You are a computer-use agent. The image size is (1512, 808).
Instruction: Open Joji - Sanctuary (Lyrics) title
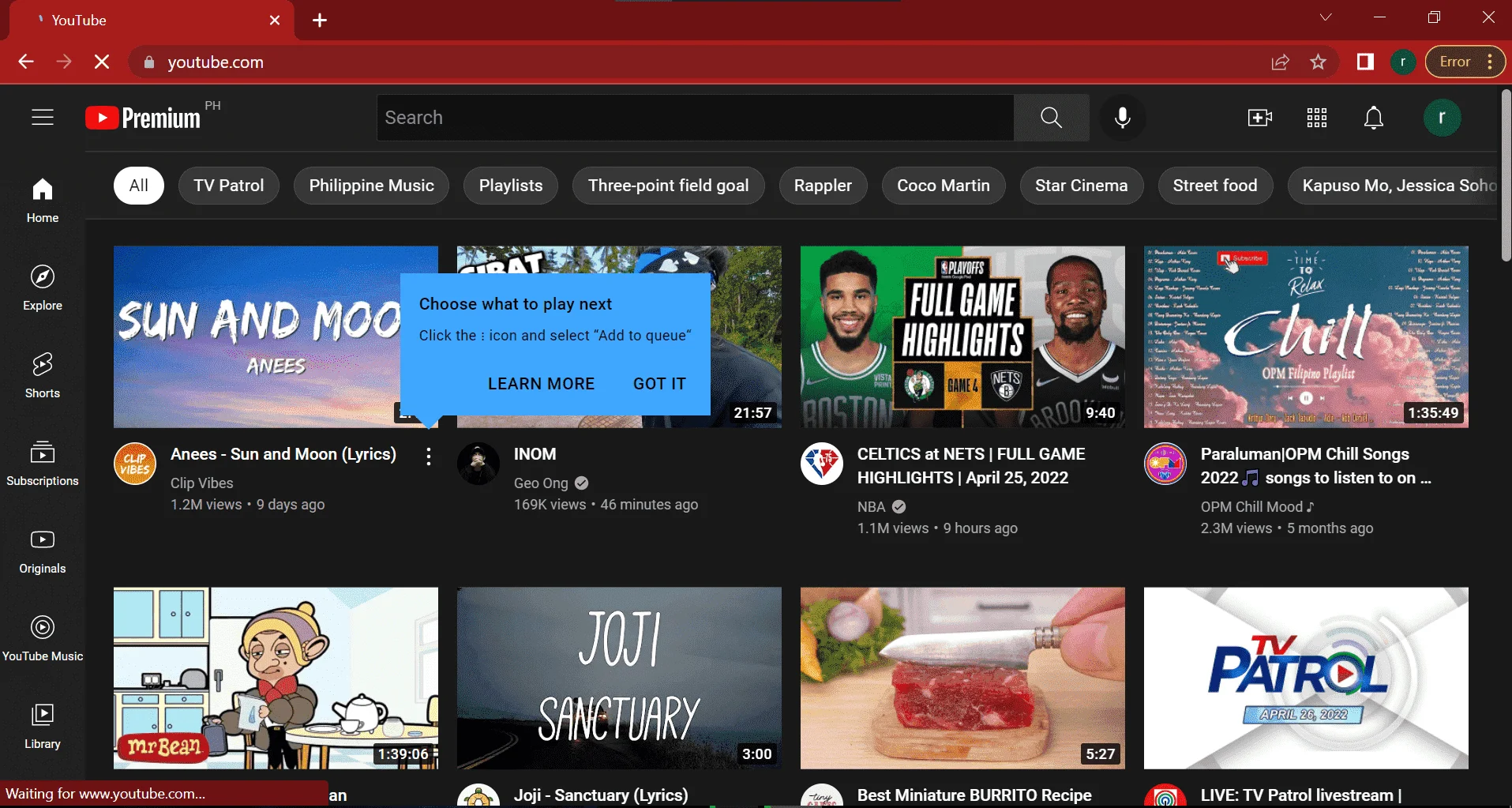601,795
